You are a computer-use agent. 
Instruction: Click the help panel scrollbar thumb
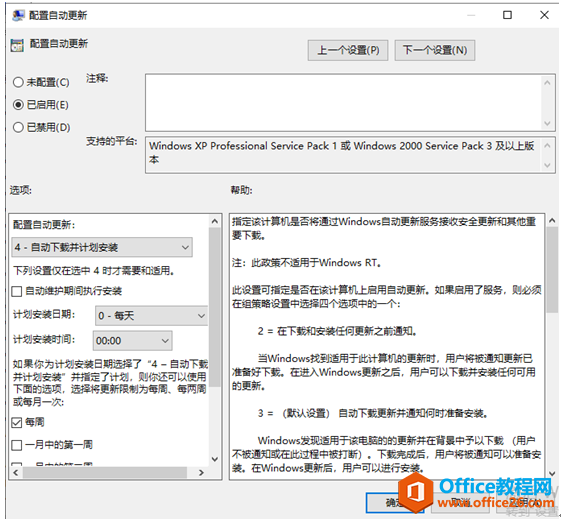(x=552, y=270)
